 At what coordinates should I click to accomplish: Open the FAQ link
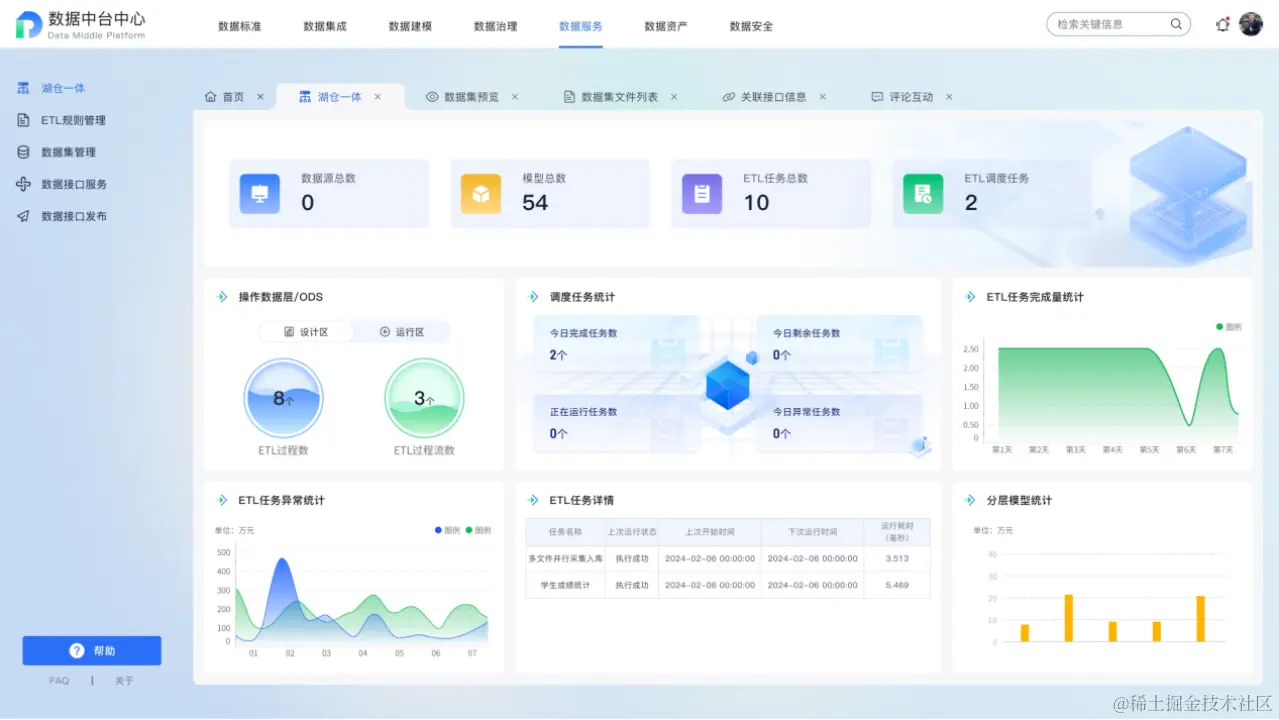pos(58,680)
